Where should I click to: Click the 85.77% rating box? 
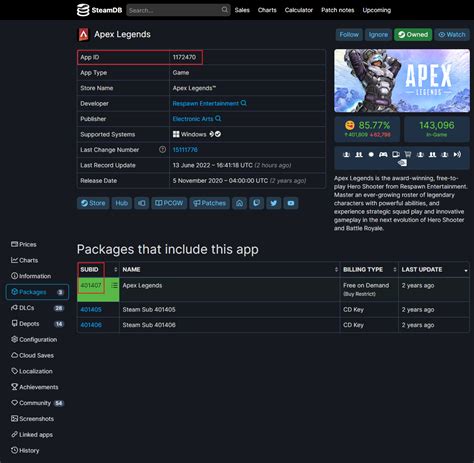(367, 129)
